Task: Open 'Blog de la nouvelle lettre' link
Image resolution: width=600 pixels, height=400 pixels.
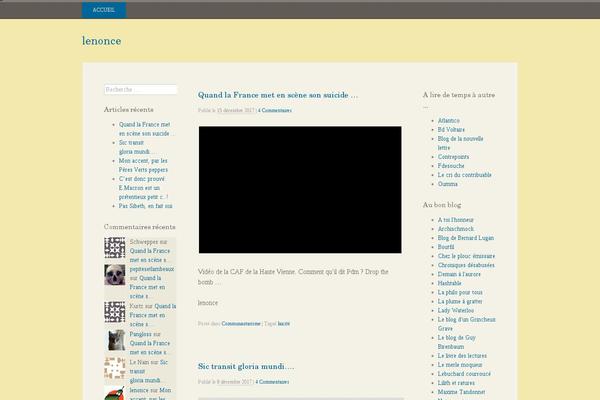Action: (x=460, y=143)
